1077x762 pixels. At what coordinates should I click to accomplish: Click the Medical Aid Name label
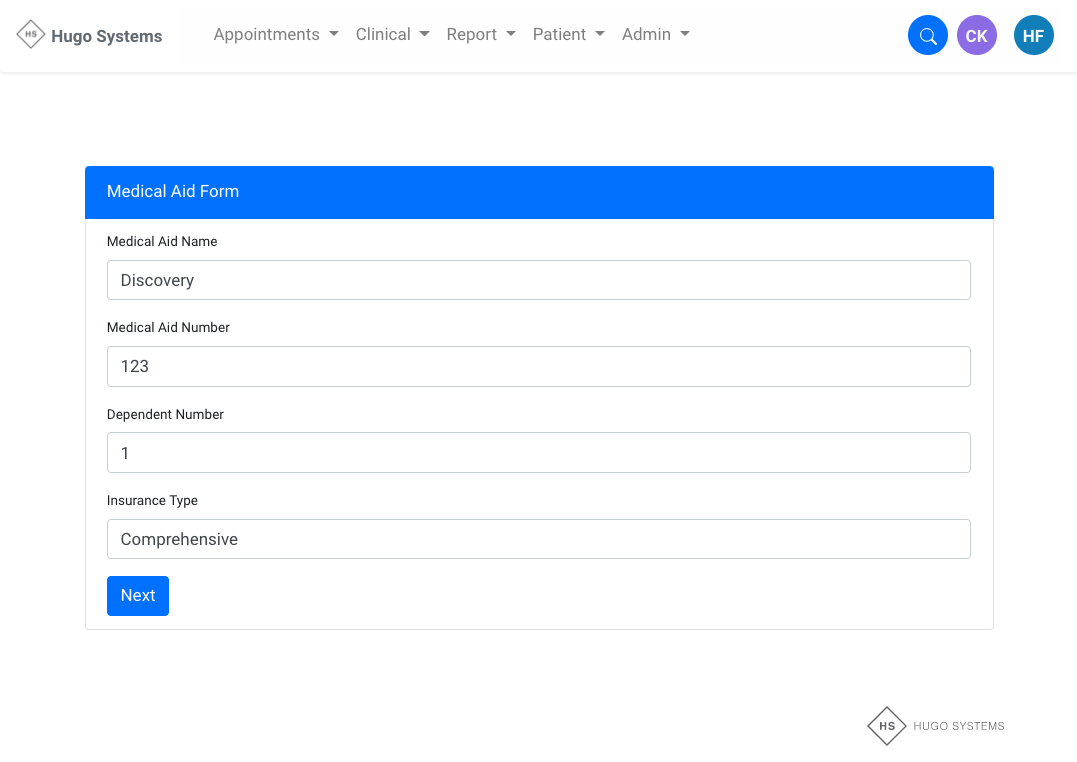pos(162,241)
